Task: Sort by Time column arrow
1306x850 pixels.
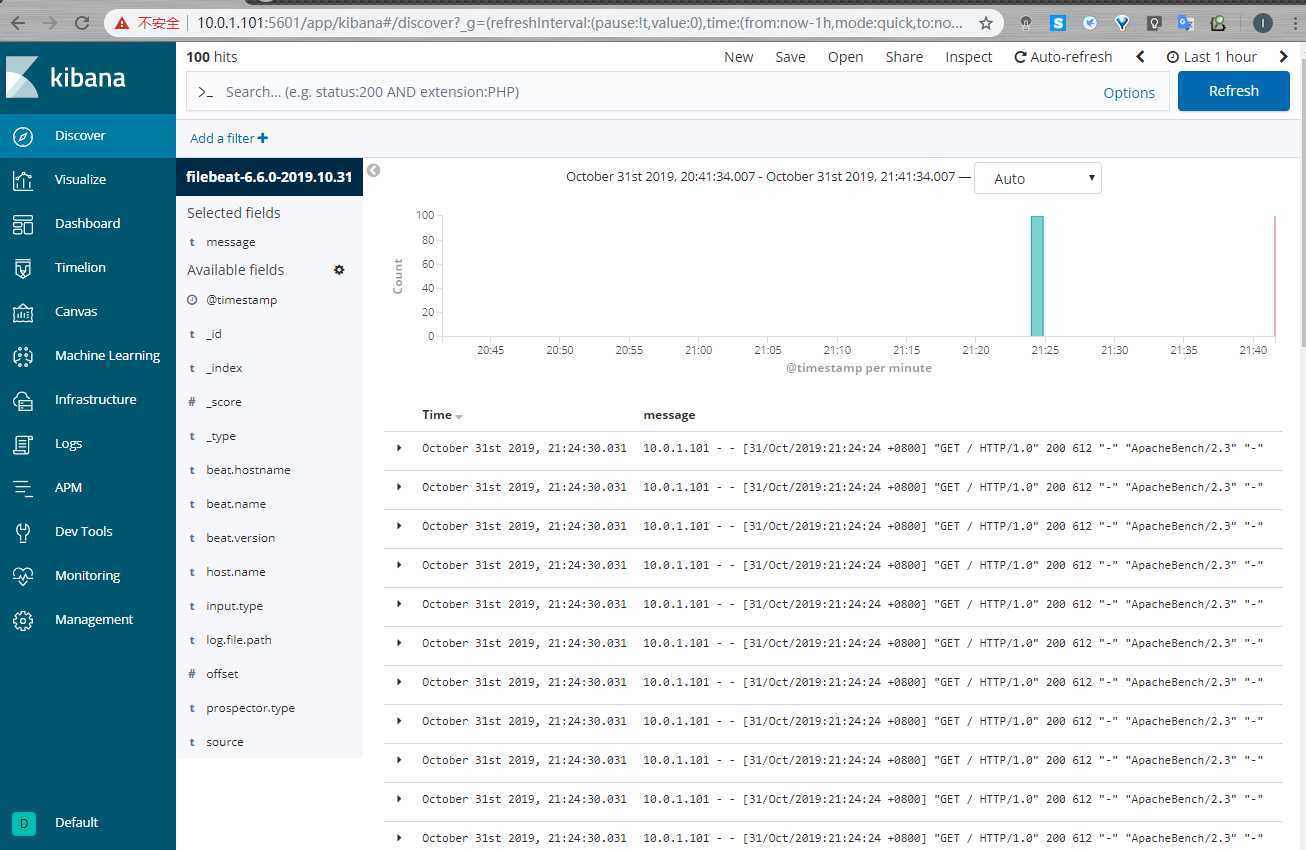Action: point(459,416)
